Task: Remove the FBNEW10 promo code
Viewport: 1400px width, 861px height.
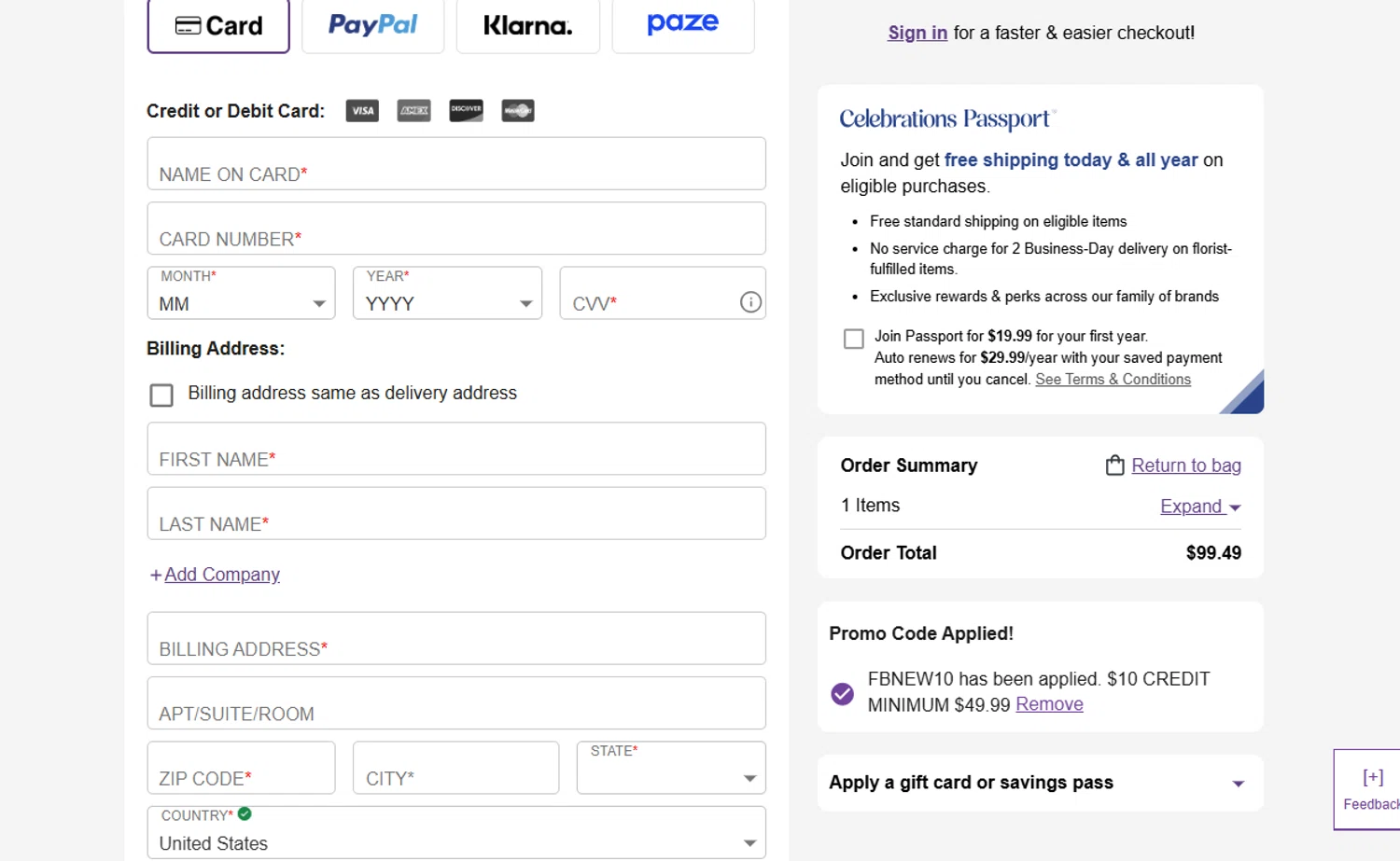Action: 1049,704
